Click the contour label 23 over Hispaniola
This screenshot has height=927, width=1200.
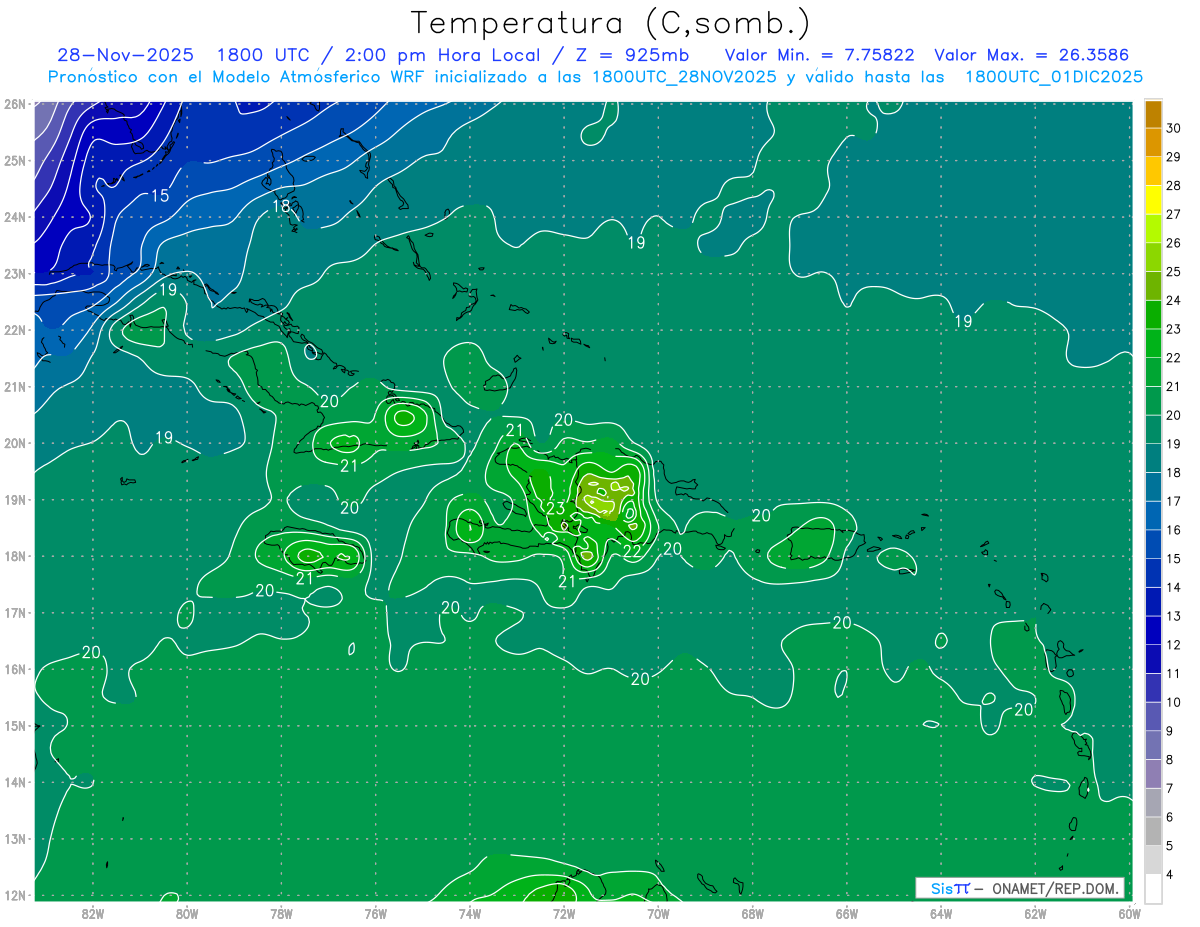pos(556,508)
